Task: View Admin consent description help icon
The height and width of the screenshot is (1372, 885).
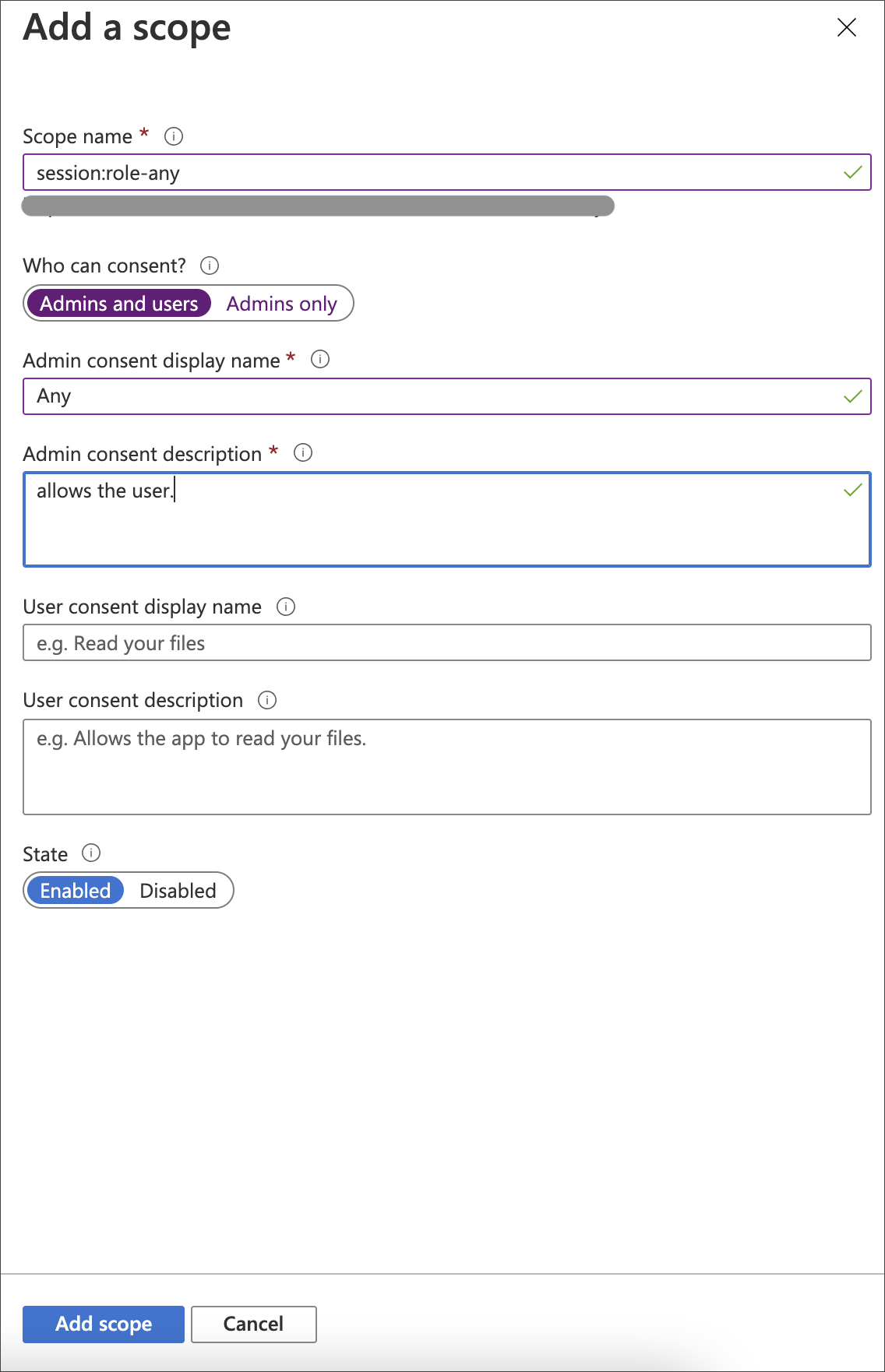Action: [304, 452]
